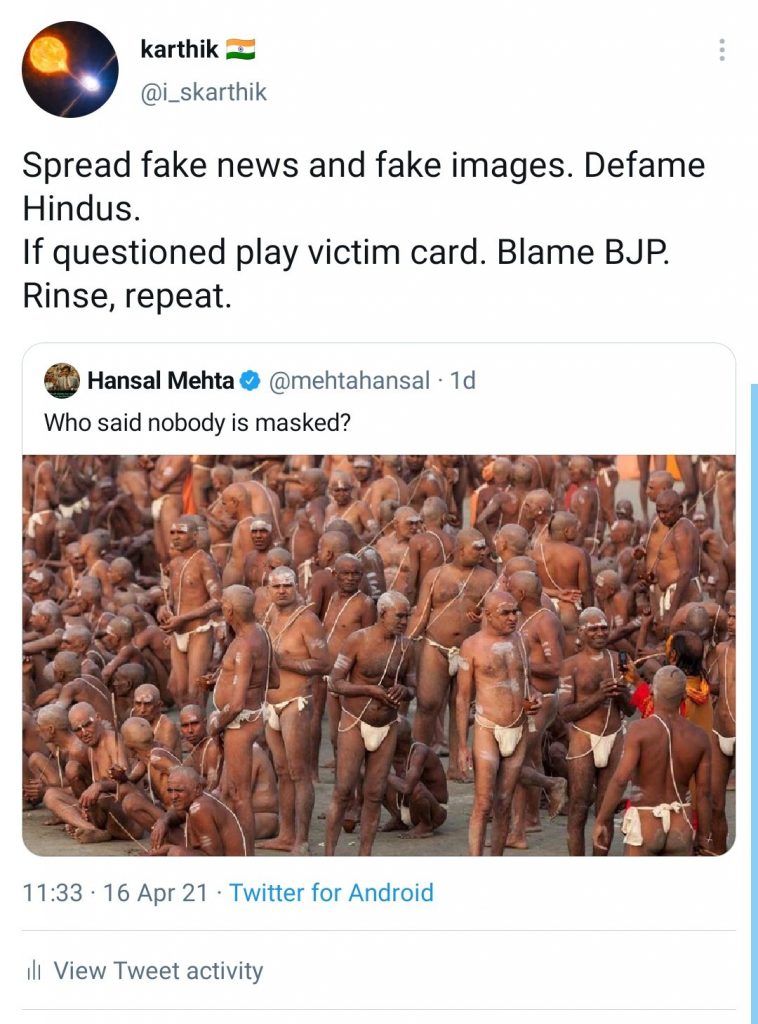
Task: Tap karthik's profile avatar picture
Action: [70, 69]
